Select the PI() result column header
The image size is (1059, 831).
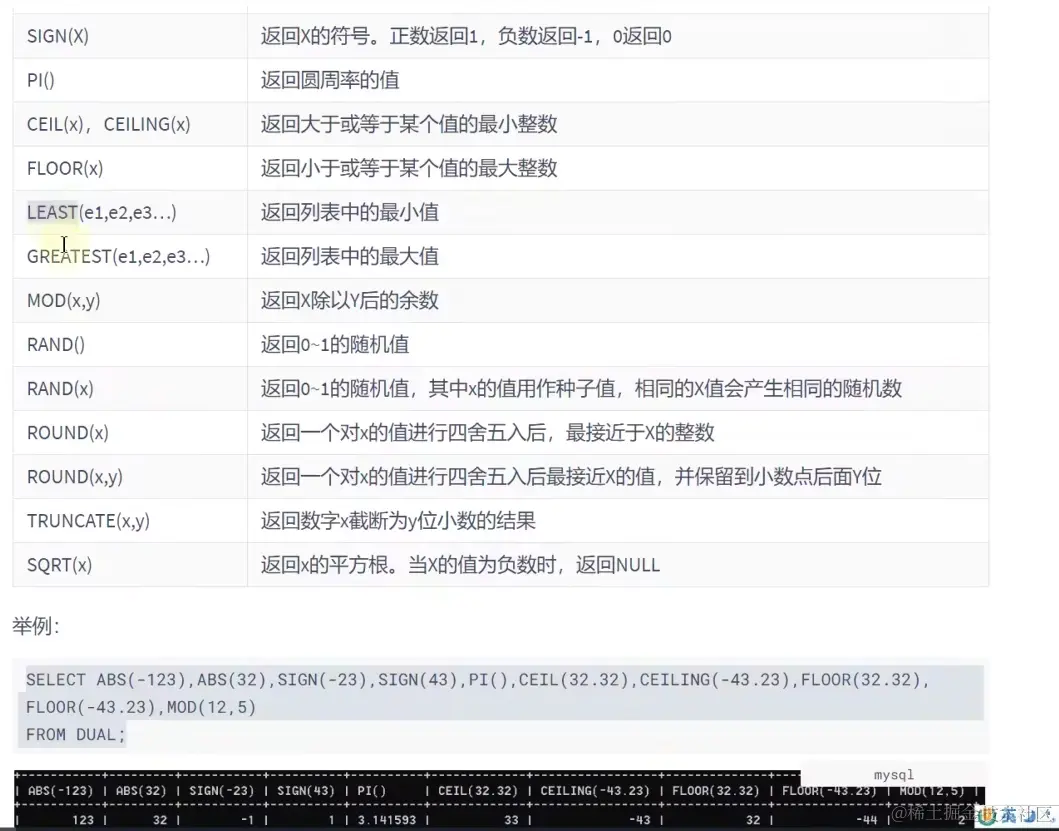(x=371, y=790)
